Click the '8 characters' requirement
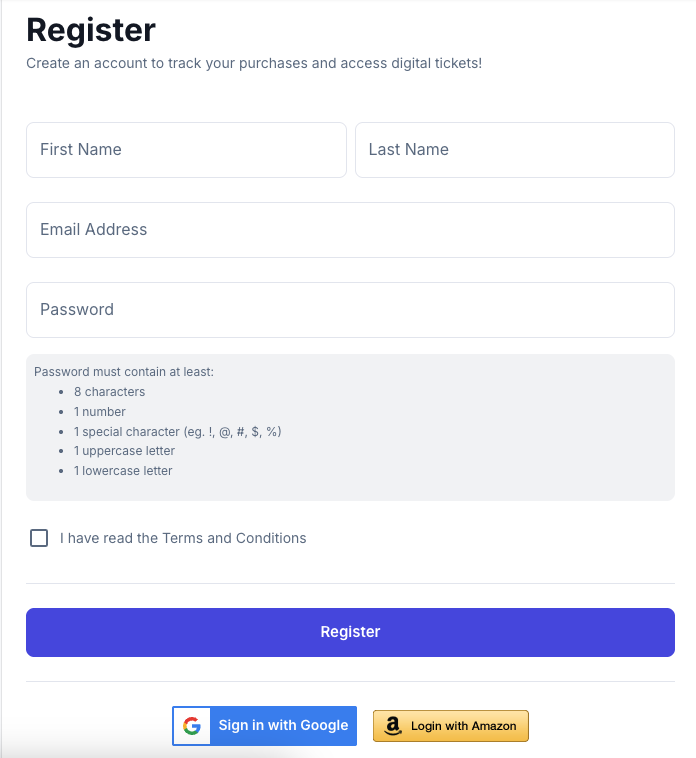The height and width of the screenshot is (758, 696). (109, 392)
